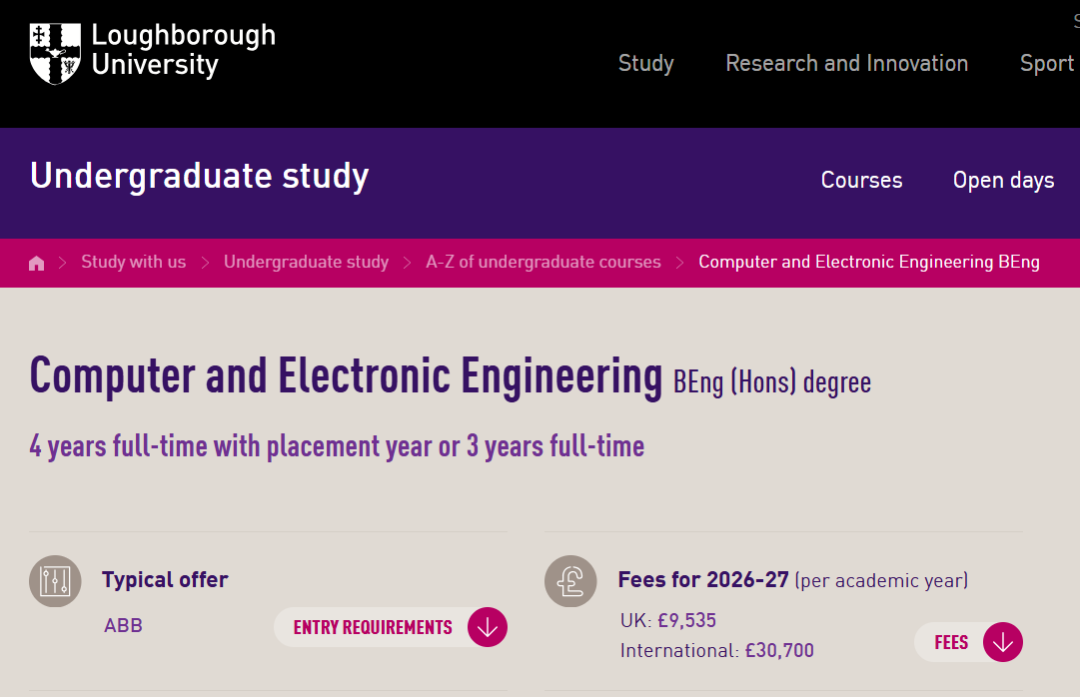Follow the Study with us breadcrumb link
The height and width of the screenshot is (697, 1080).
pyautogui.click(x=133, y=262)
